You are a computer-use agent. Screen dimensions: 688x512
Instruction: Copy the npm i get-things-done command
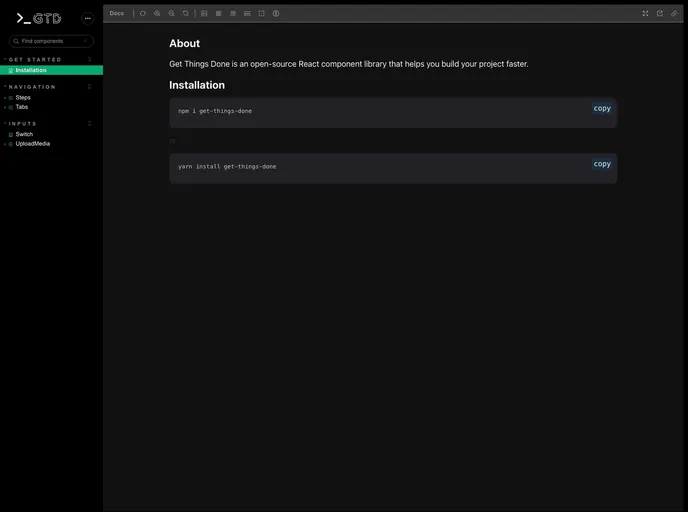601,108
